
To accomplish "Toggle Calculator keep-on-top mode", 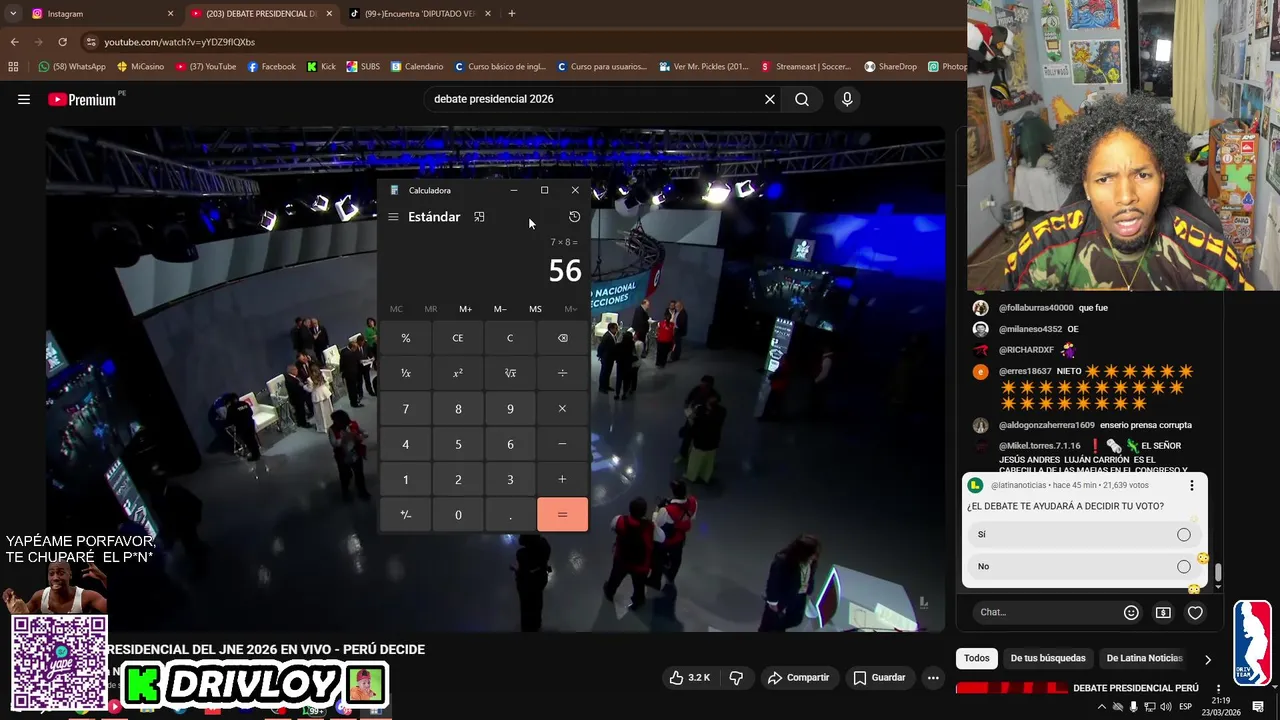I will click(x=479, y=217).
